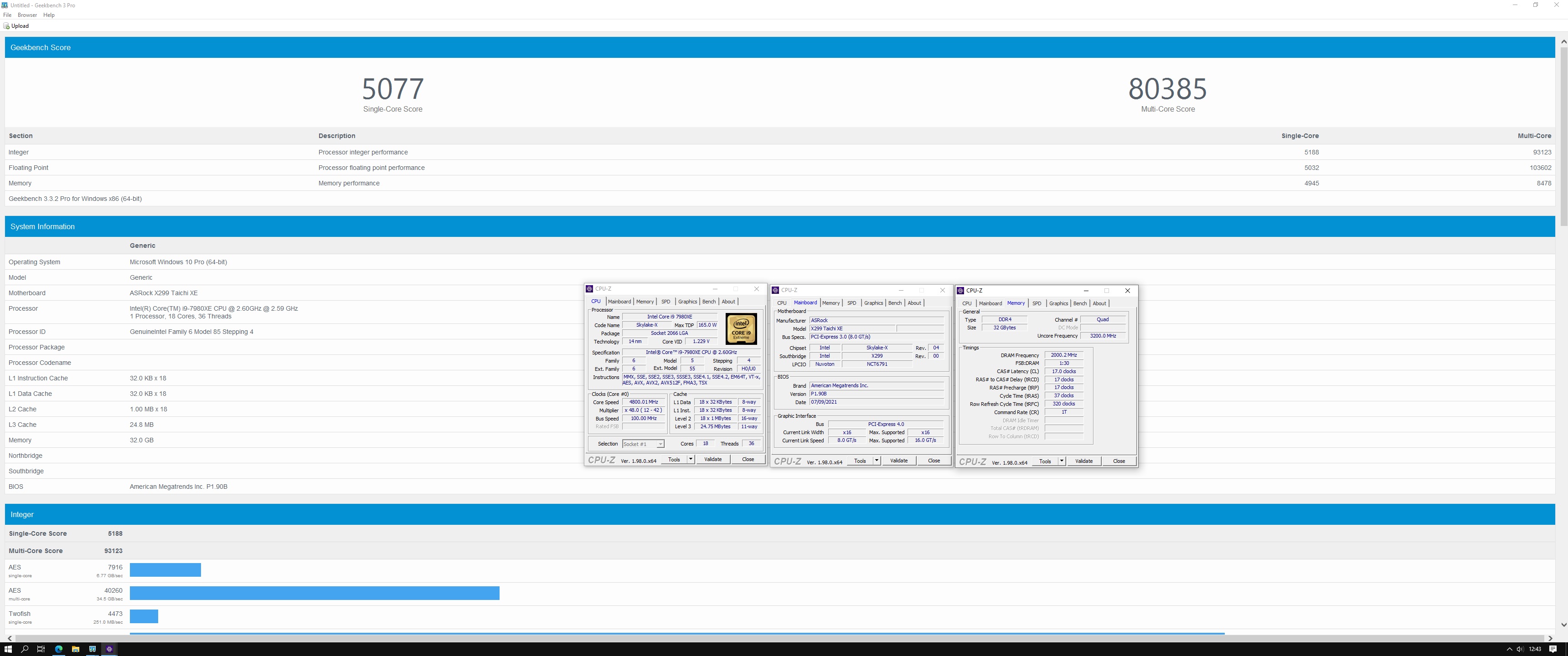Open Graphics tab in leftmost CPU-Z window
1568x656 pixels.
click(x=688, y=302)
